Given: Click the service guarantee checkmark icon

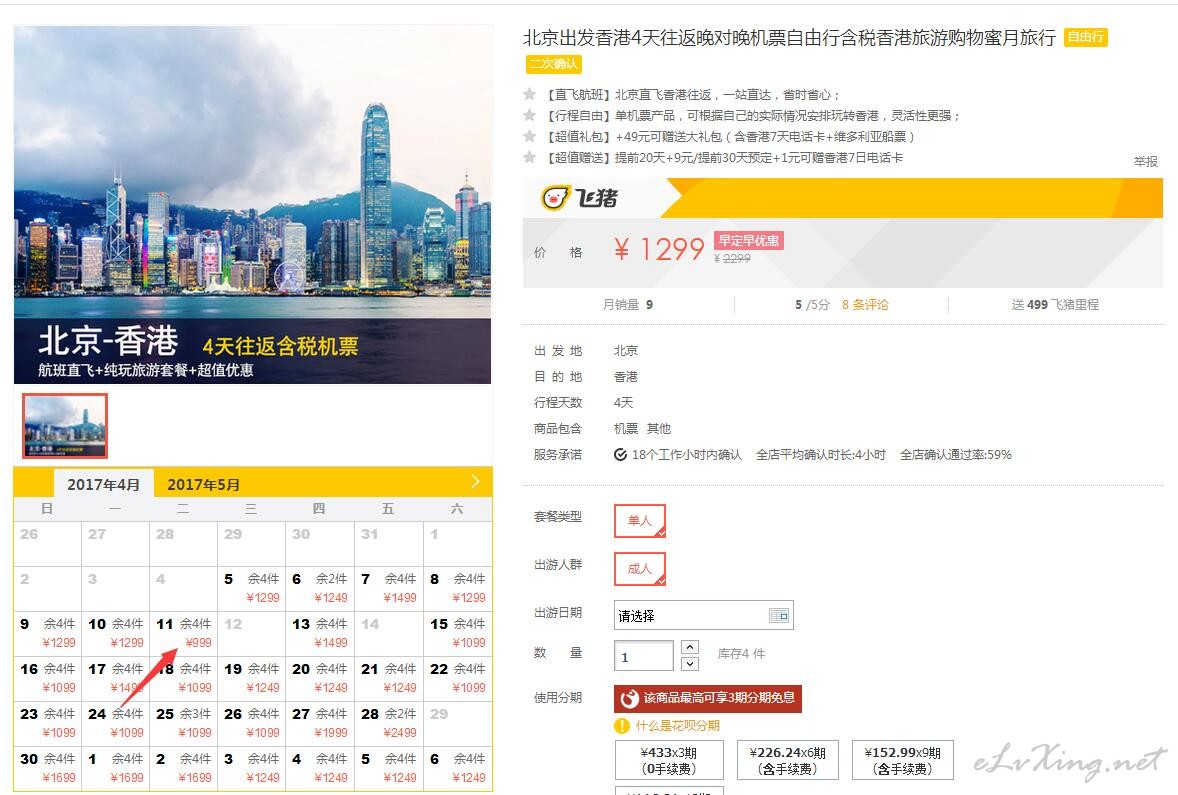Looking at the screenshot, I should 620,455.
